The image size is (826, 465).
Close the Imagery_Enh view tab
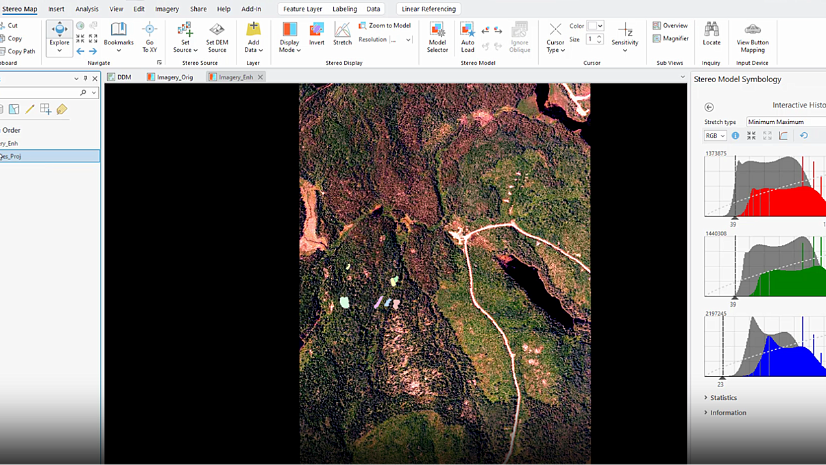pyautogui.click(x=260, y=77)
